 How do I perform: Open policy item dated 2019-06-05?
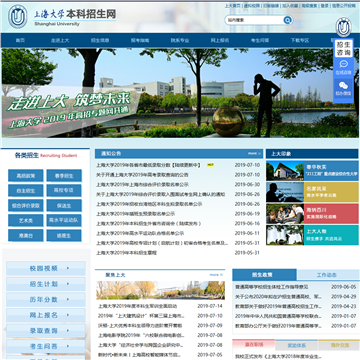tap(272, 287)
